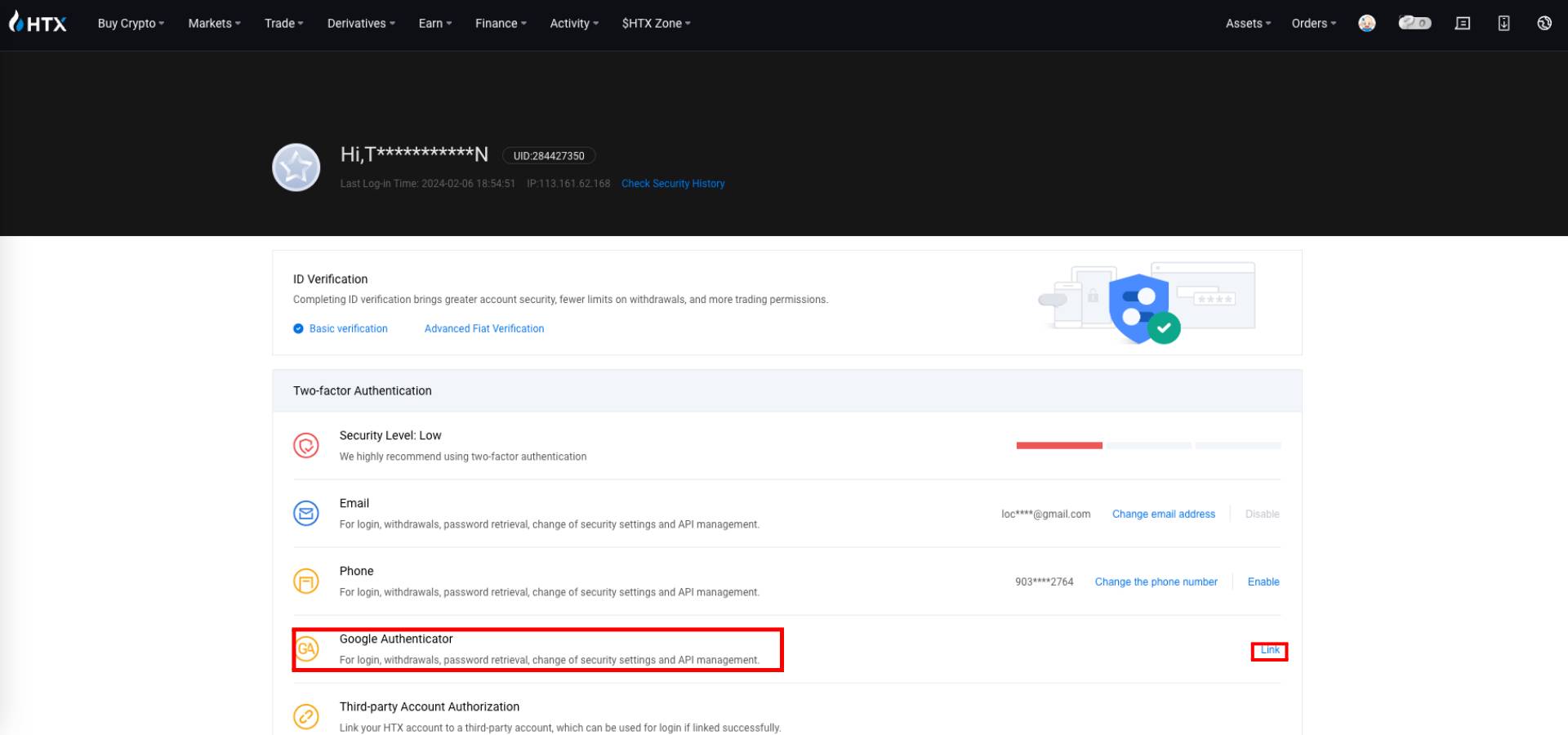Click the ID verification shield illustration

[x=1147, y=304]
